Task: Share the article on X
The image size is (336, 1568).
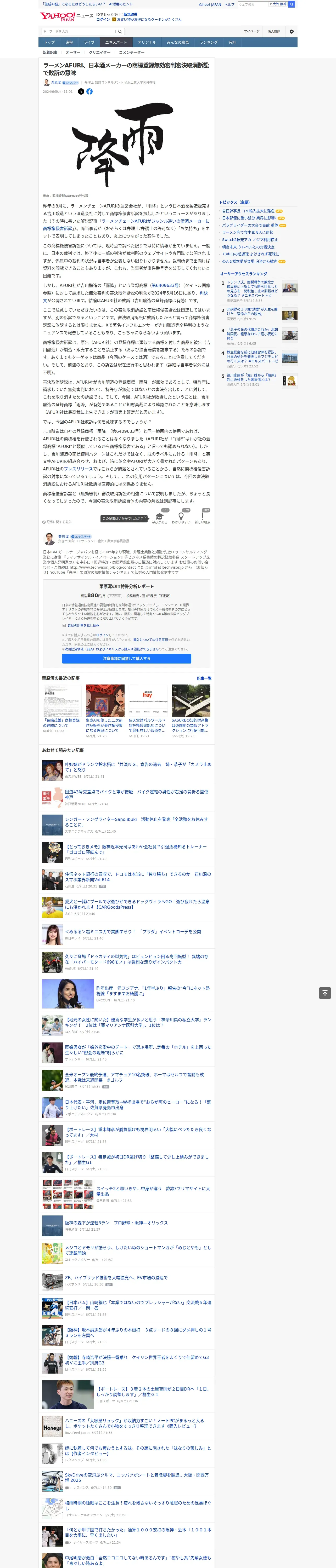Action: (81, 91)
